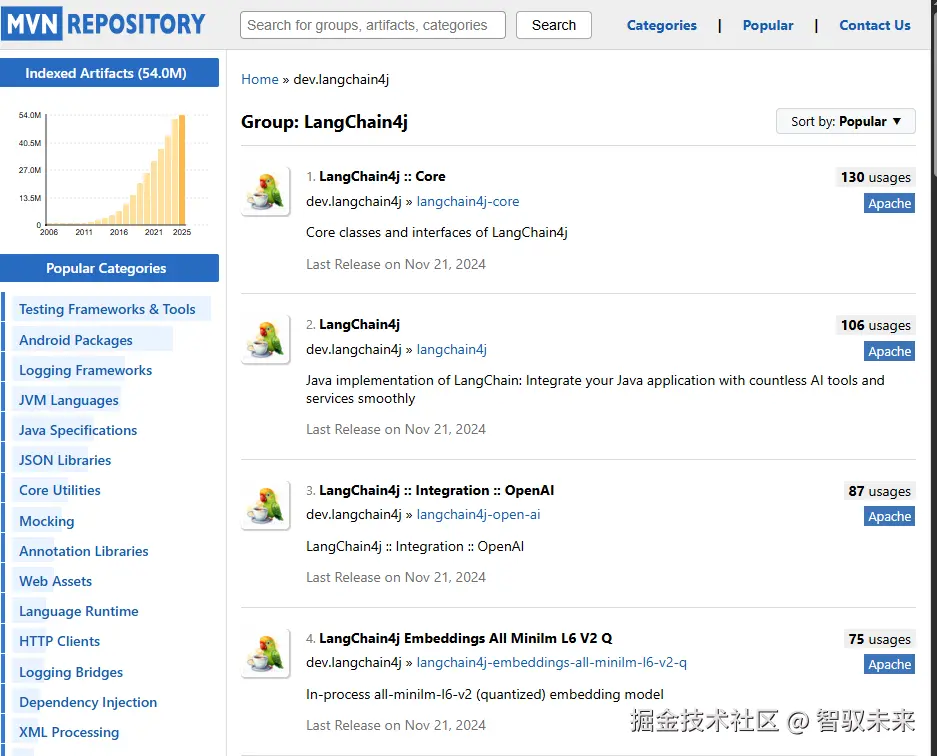Click the MVN Repository logo
The image size is (937, 756).
tap(103, 24)
